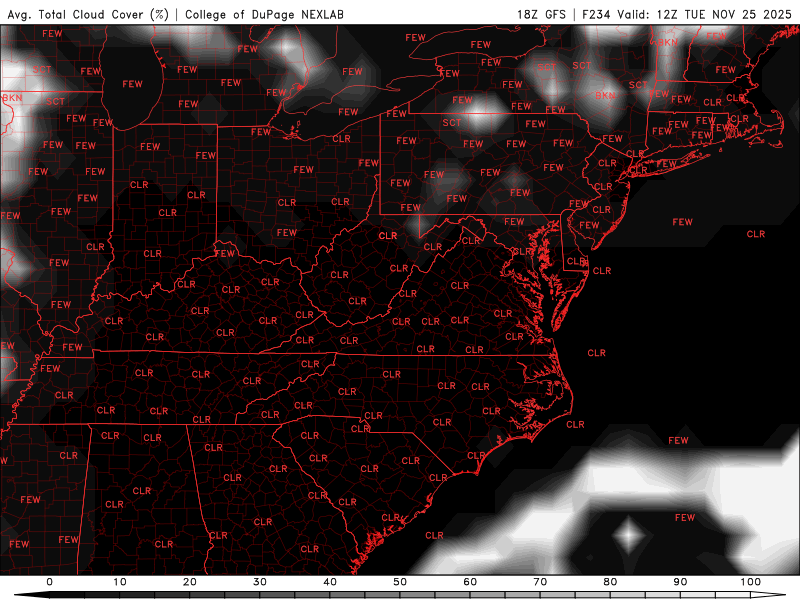Screen dimensions: 800x600
Task: Click the BKN label in eastern New York
Action: click(x=605, y=95)
